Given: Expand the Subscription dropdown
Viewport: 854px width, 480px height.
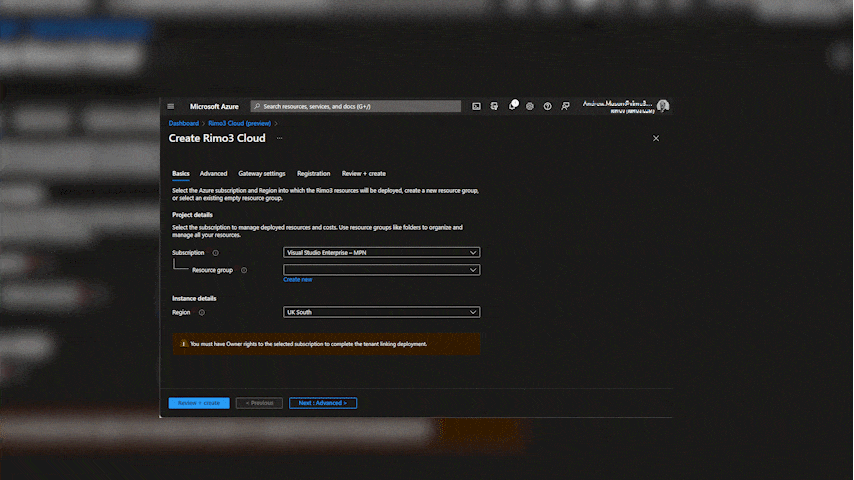Looking at the screenshot, I should pos(381,253).
